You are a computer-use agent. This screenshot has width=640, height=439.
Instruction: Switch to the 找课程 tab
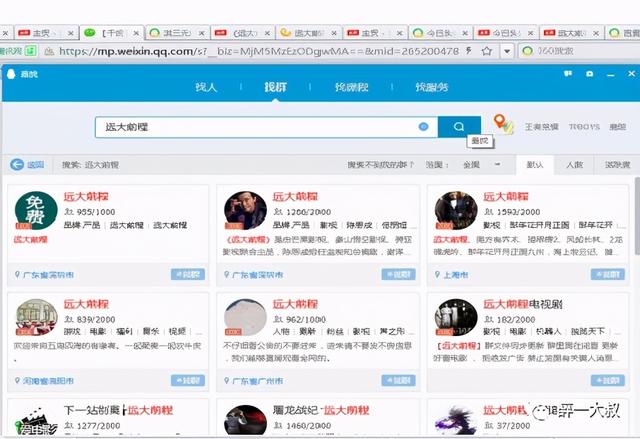(x=351, y=87)
